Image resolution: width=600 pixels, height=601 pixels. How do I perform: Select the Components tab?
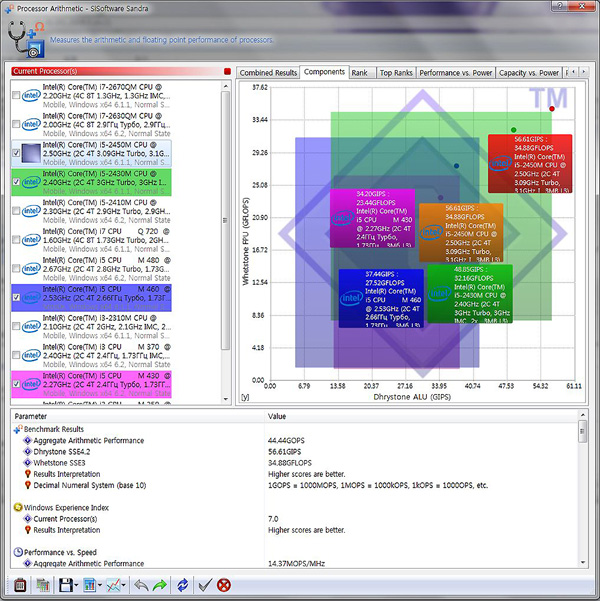324,72
